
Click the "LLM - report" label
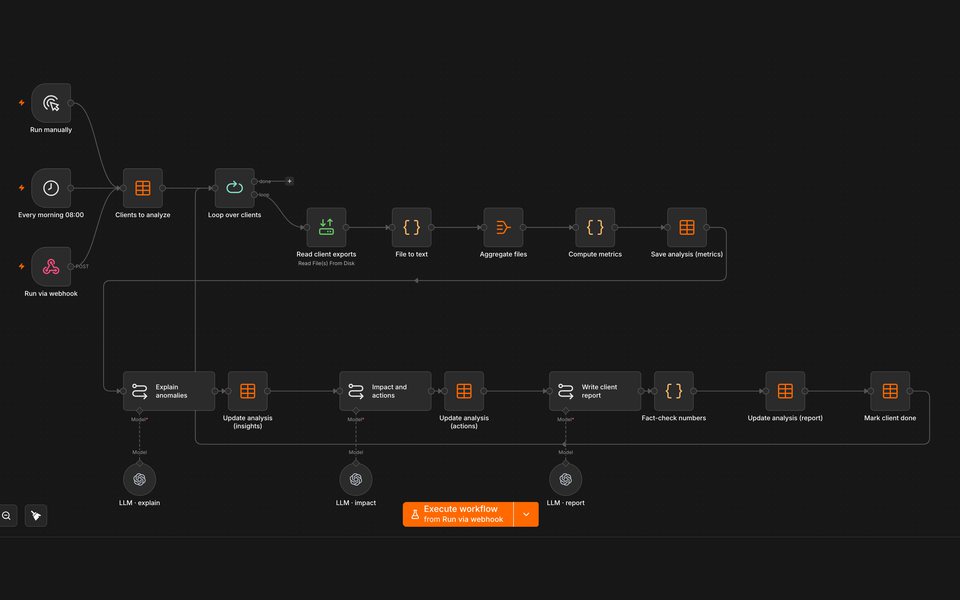click(565, 503)
